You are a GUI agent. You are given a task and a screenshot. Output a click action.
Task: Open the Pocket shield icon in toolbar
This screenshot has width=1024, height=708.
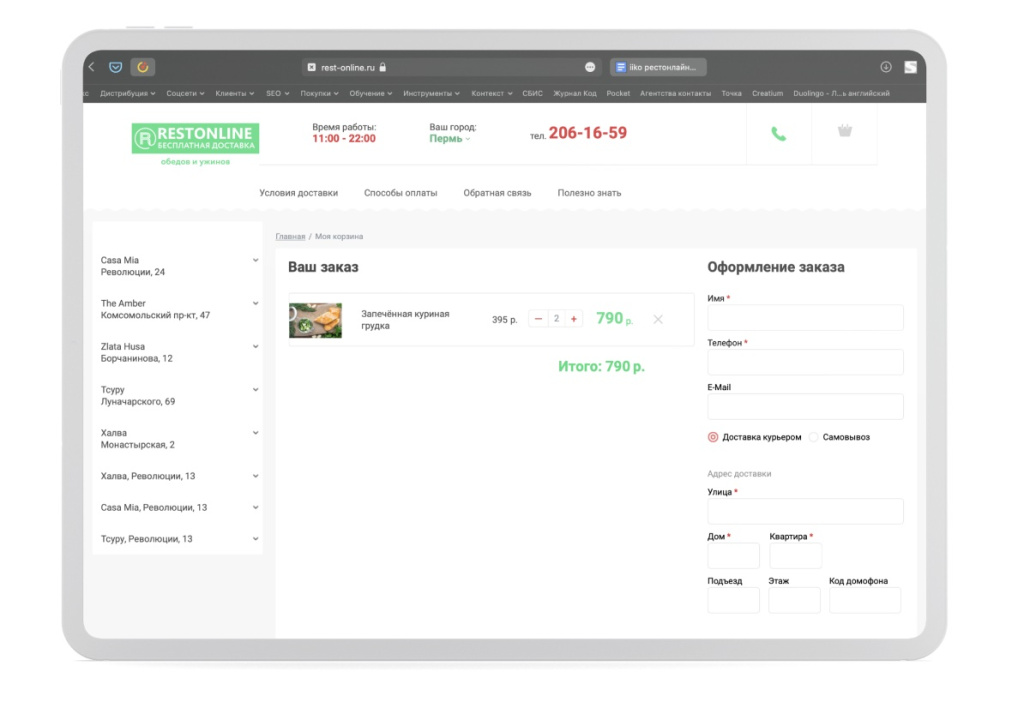(116, 67)
